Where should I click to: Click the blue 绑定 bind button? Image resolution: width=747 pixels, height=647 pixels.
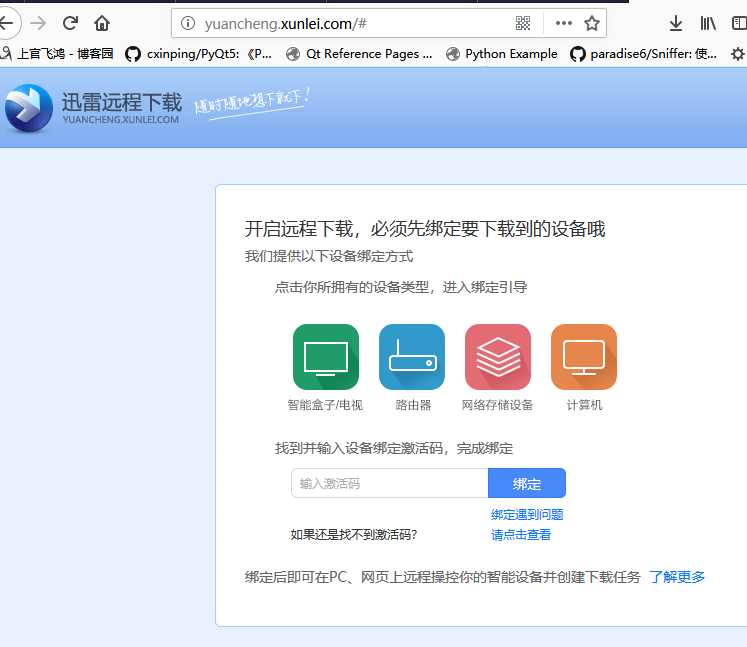(x=527, y=483)
